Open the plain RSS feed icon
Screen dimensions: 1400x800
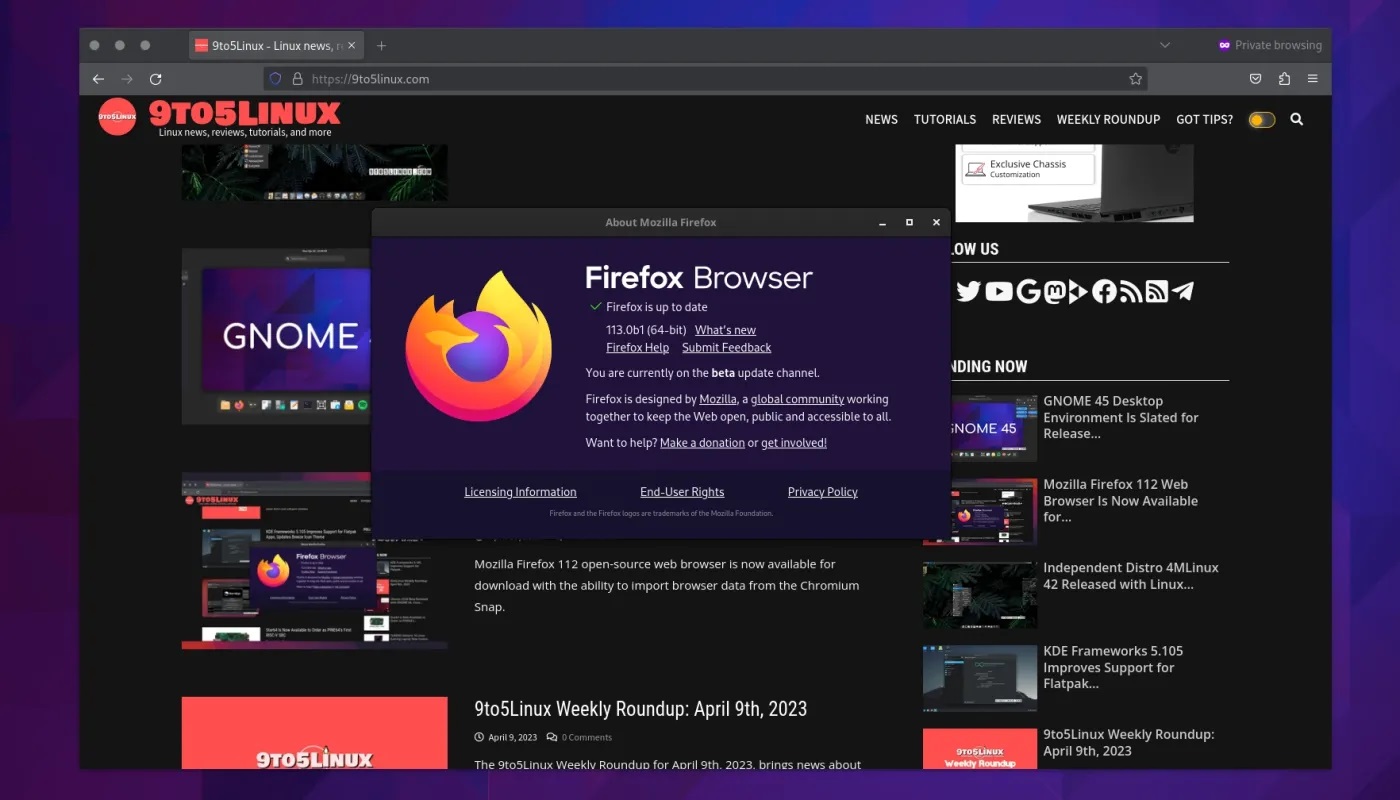(x=1131, y=291)
